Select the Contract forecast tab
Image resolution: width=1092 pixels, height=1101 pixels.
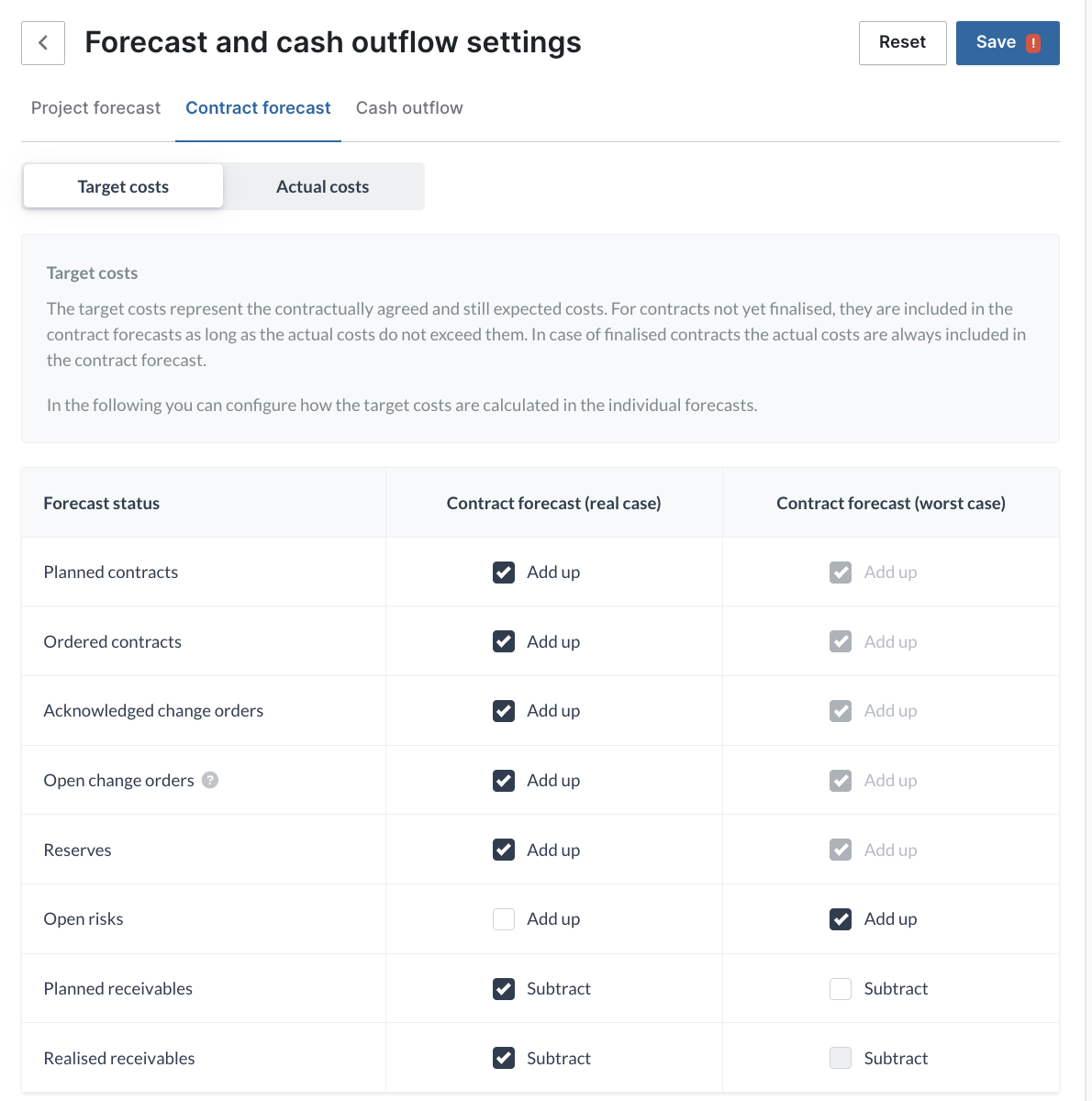[x=258, y=108]
